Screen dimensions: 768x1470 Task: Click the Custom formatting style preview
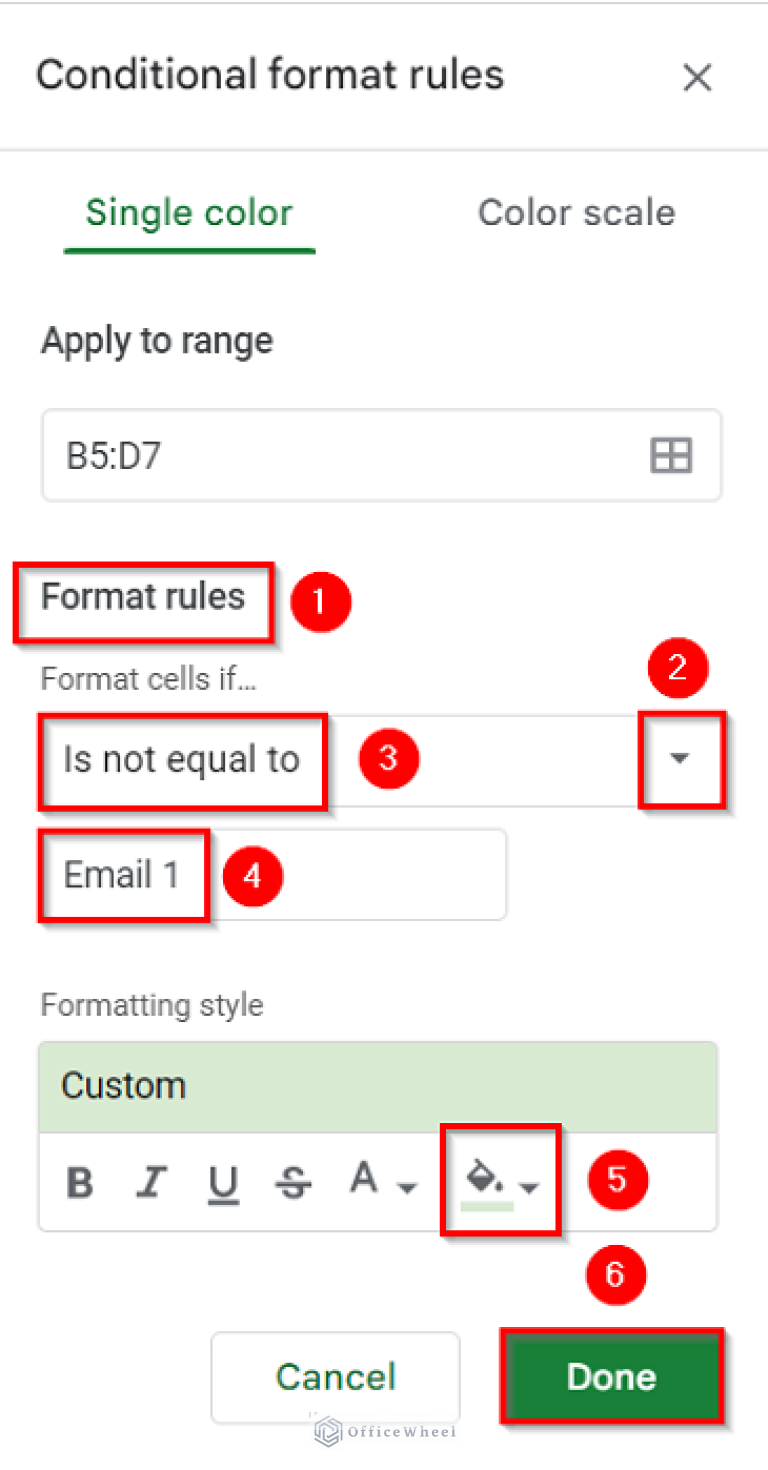point(378,1085)
